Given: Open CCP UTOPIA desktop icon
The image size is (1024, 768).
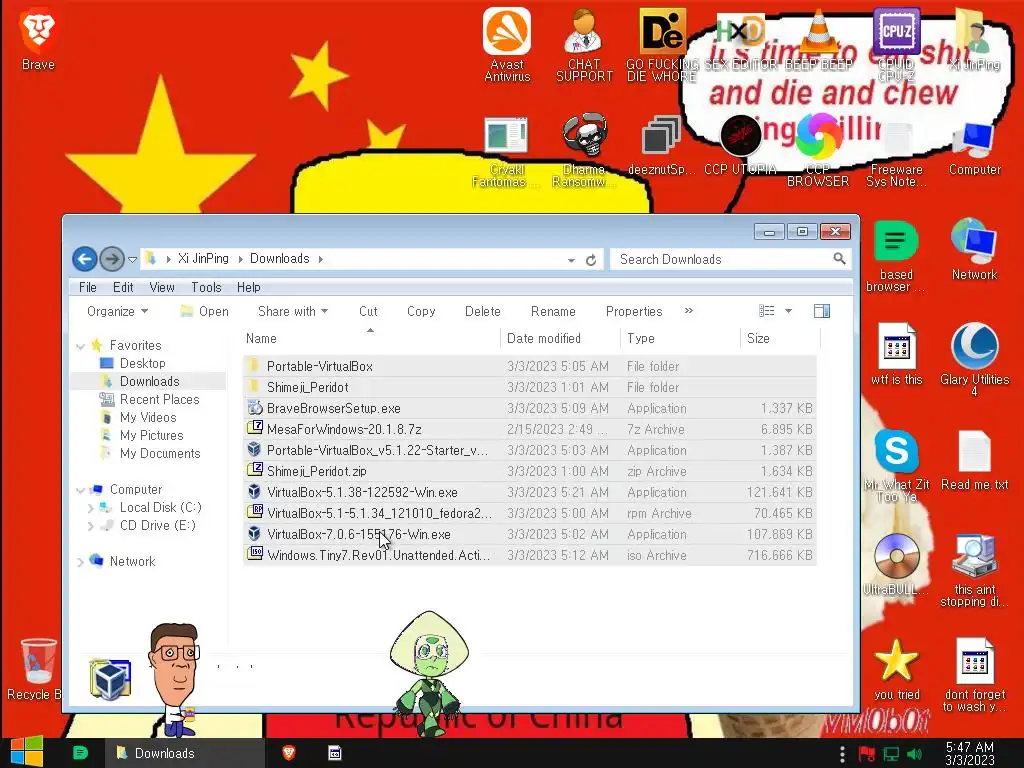Looking at the screenshot, I should coord(740,145).
